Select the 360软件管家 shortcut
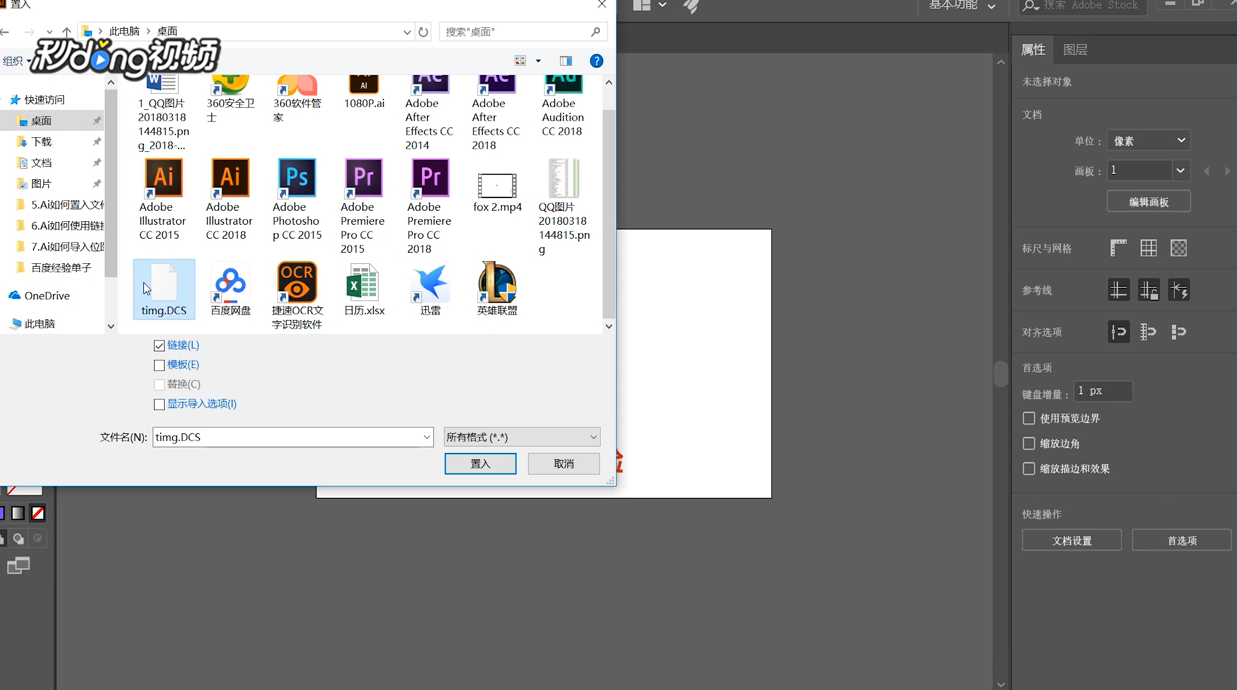Viewport: 1237px width, 690px height. point(297,98)
